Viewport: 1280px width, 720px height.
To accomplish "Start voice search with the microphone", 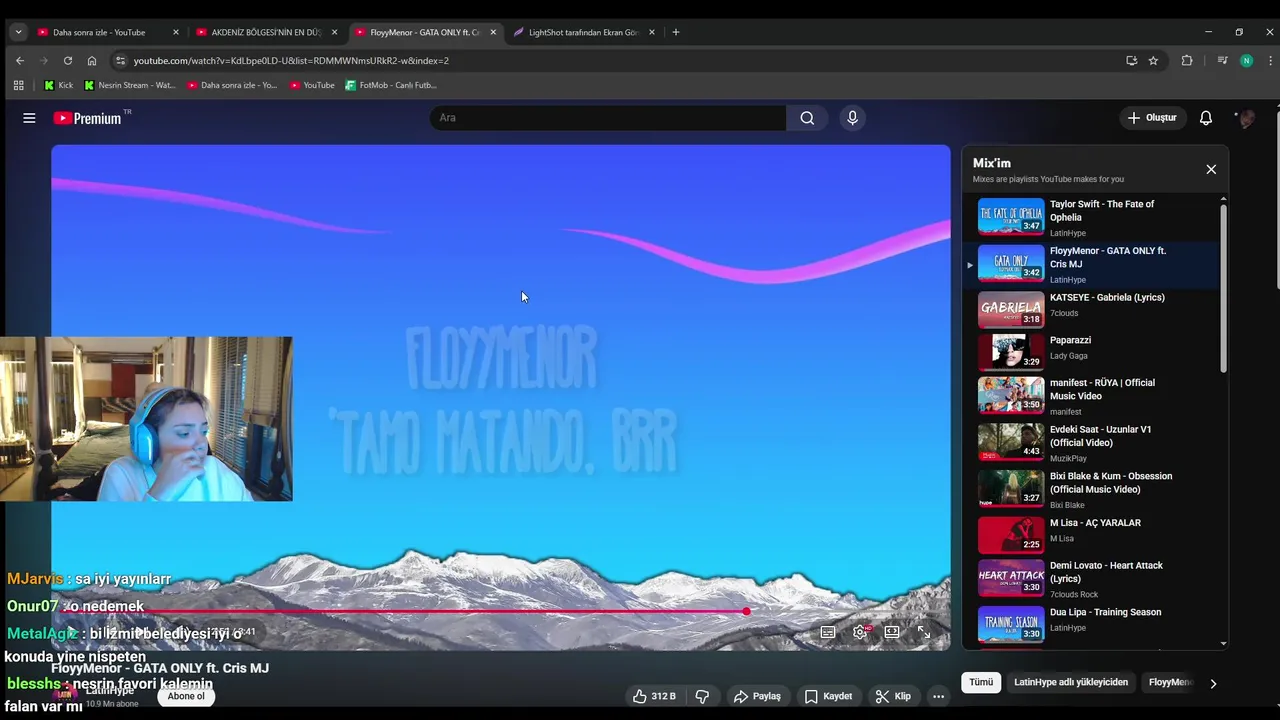I will pyautogui.click(x=852, y=118).
